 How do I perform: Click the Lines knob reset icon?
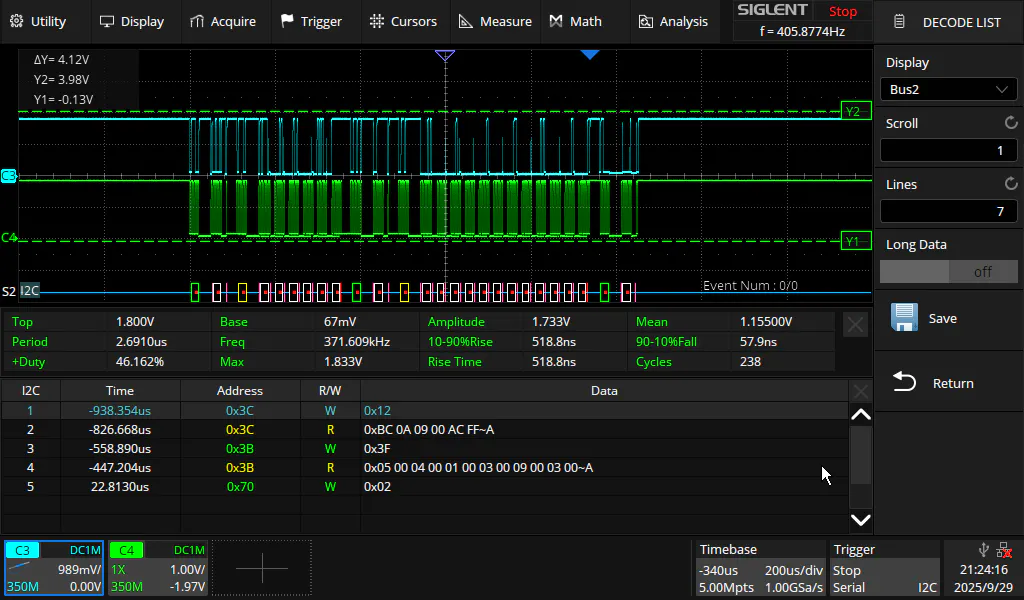pos(1010,184)
